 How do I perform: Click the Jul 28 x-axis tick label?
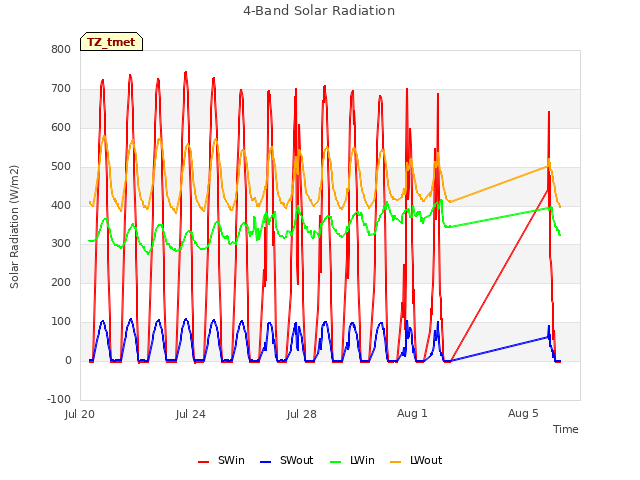[302, 414]
